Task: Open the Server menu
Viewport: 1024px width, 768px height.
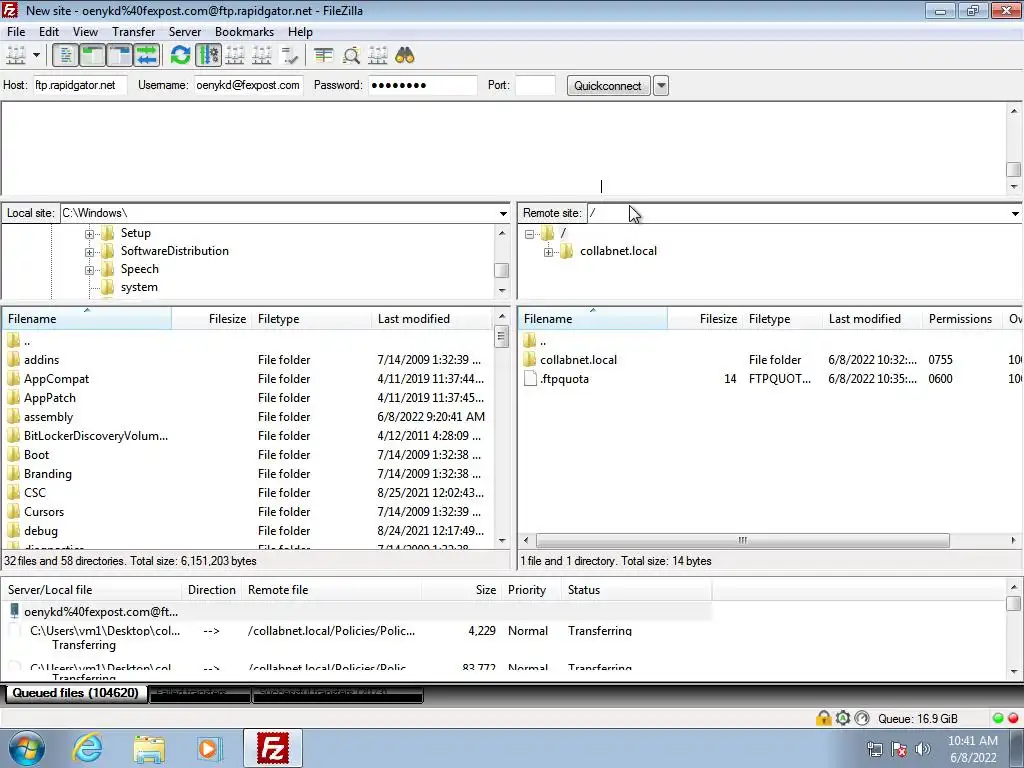Action: click(185, 31)
